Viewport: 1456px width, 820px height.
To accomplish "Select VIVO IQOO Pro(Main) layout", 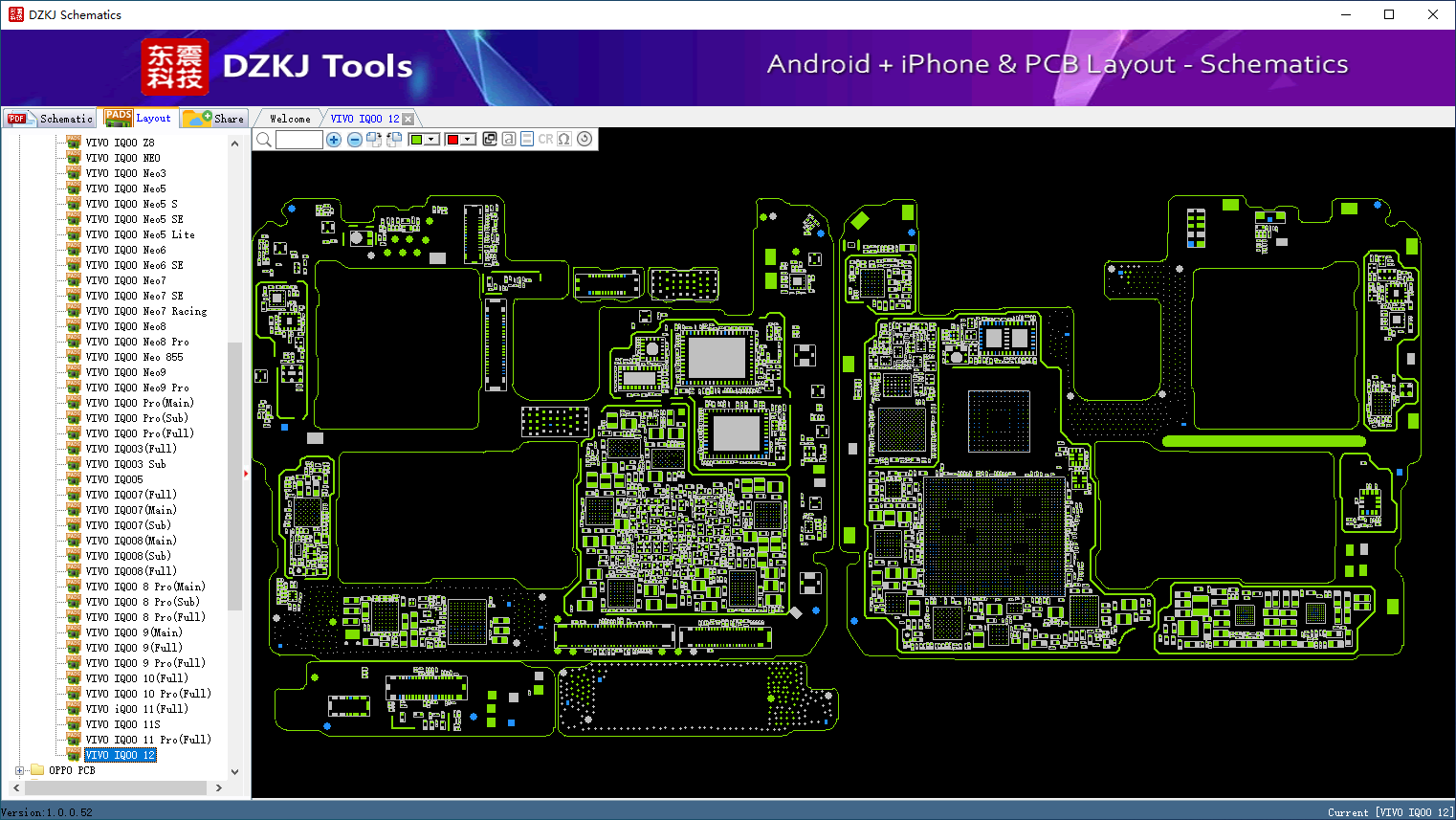I will [140, 403].
